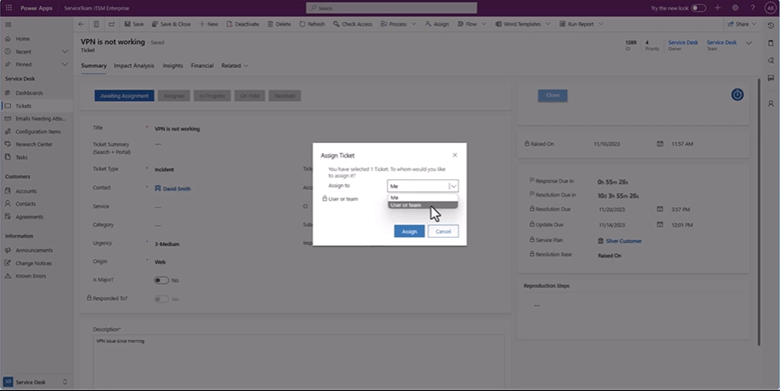Click the Assign button in dialog

[409, 231]
